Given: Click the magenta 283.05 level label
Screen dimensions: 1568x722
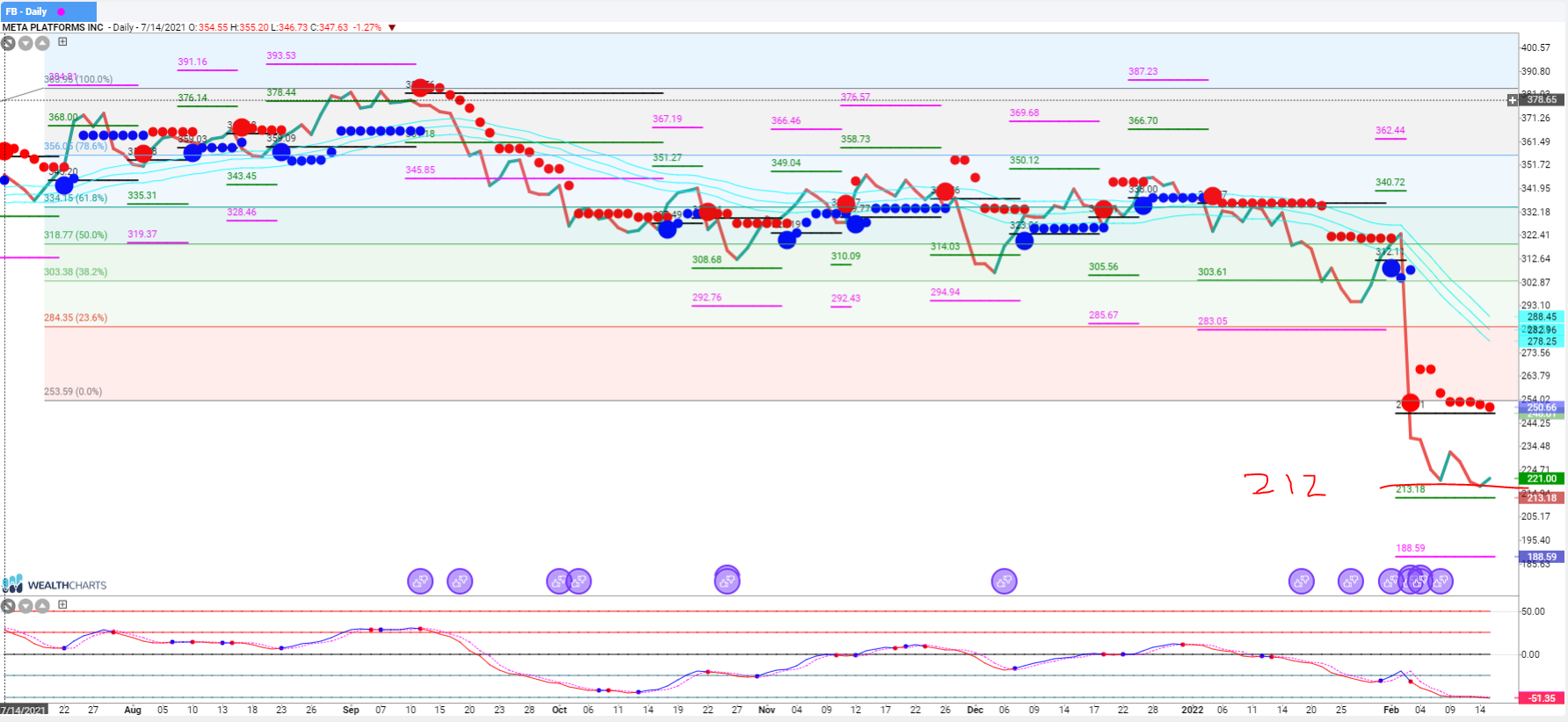Looking at the screenshot, I should pos(1213,321).
